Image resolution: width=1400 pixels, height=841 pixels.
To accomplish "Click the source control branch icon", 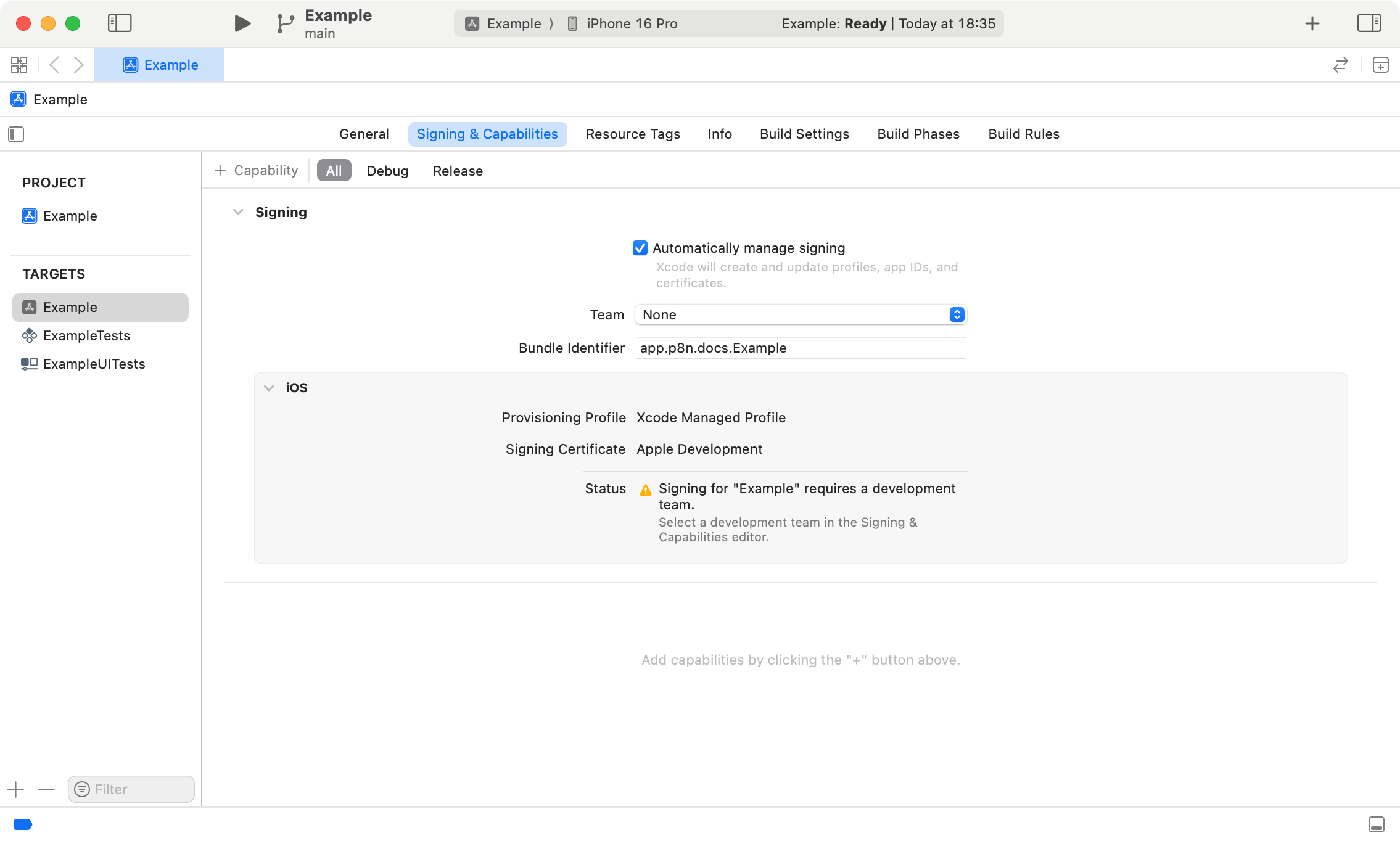I will (285, 23).
